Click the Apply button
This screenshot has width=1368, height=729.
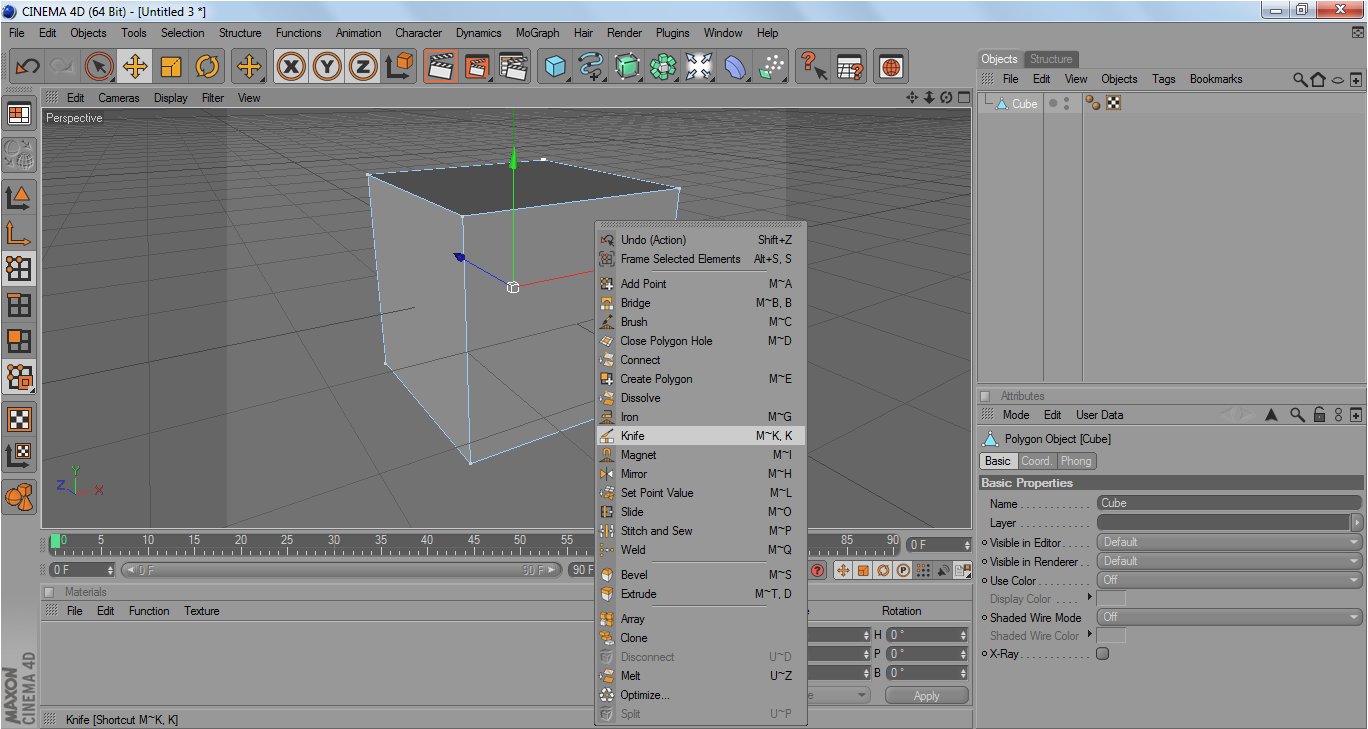[x=926, y=696]
